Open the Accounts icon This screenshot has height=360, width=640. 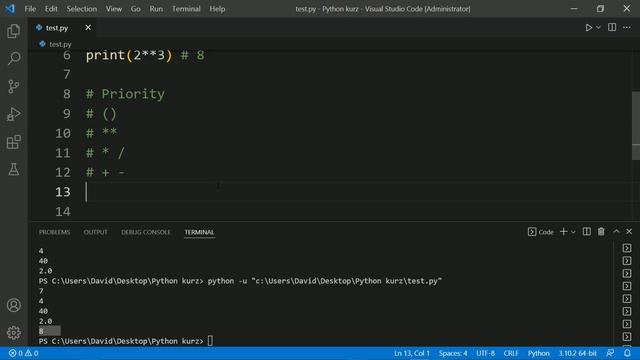(x=13, y=305)
